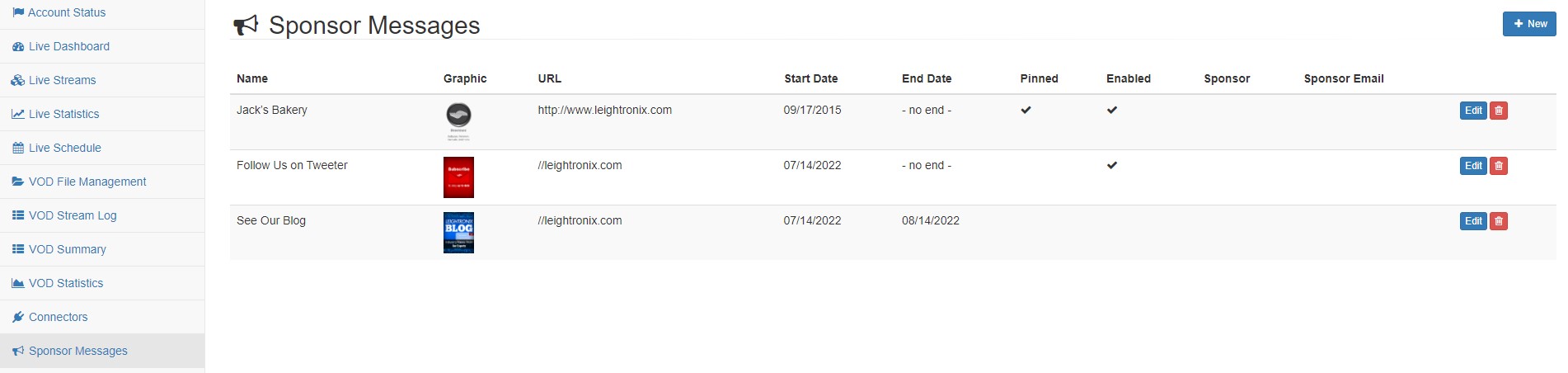Screen dimensions: 1568x373
Task: Edit the Jack's Bakery message
Action: [1472, 111]
